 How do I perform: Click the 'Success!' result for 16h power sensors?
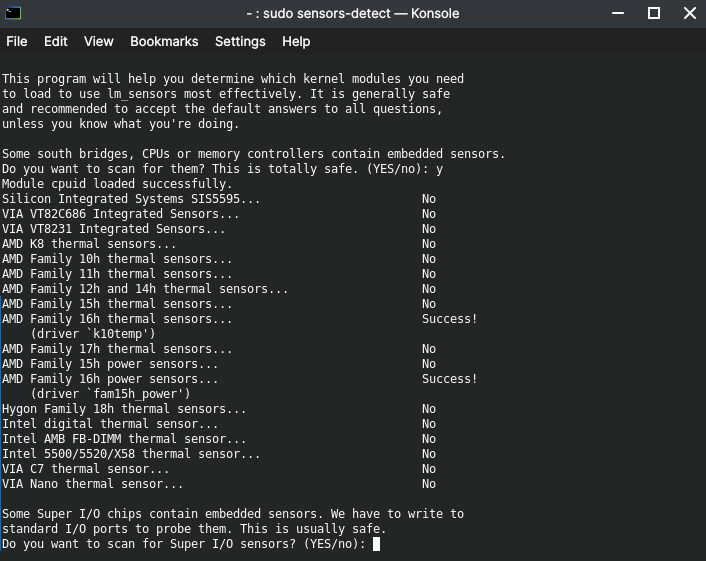(449, 379)
